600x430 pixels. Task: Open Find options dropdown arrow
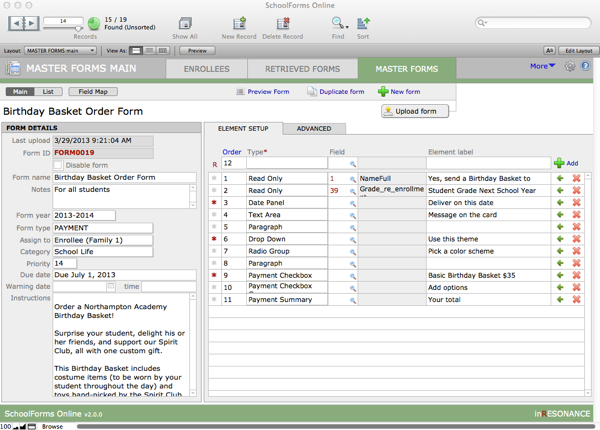tap(347, 27)
